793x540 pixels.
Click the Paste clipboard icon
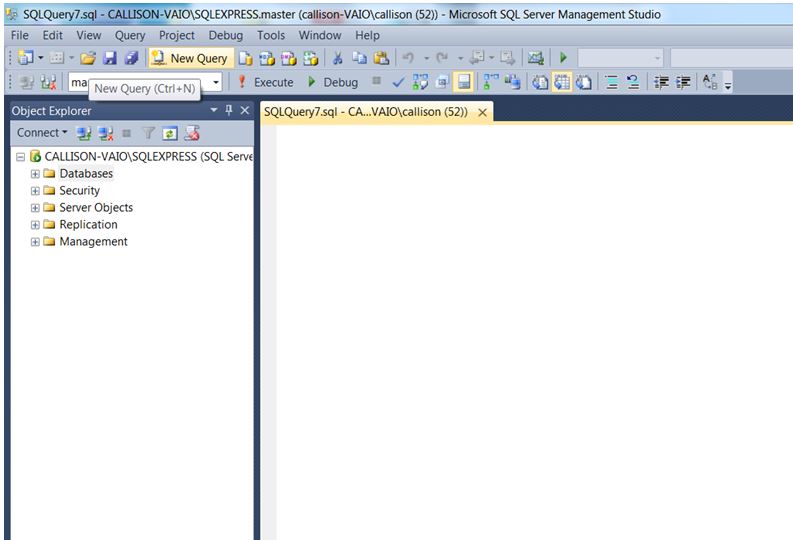pos(381,58)
